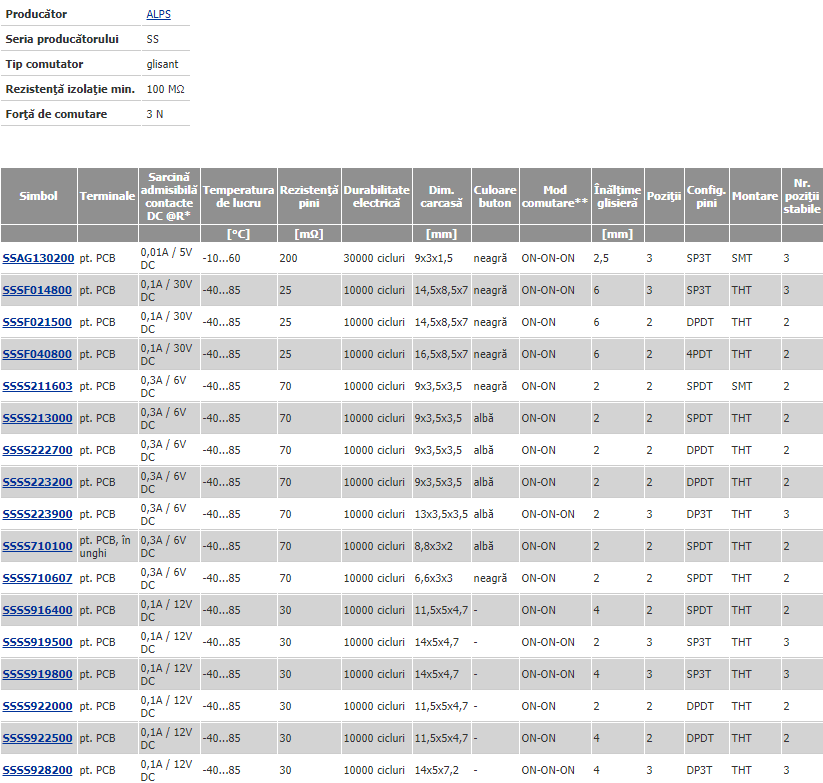Select '8,8x3x2' housing dimension cell
The width and height of the screenshot is (823, 783).
(434, 546)
